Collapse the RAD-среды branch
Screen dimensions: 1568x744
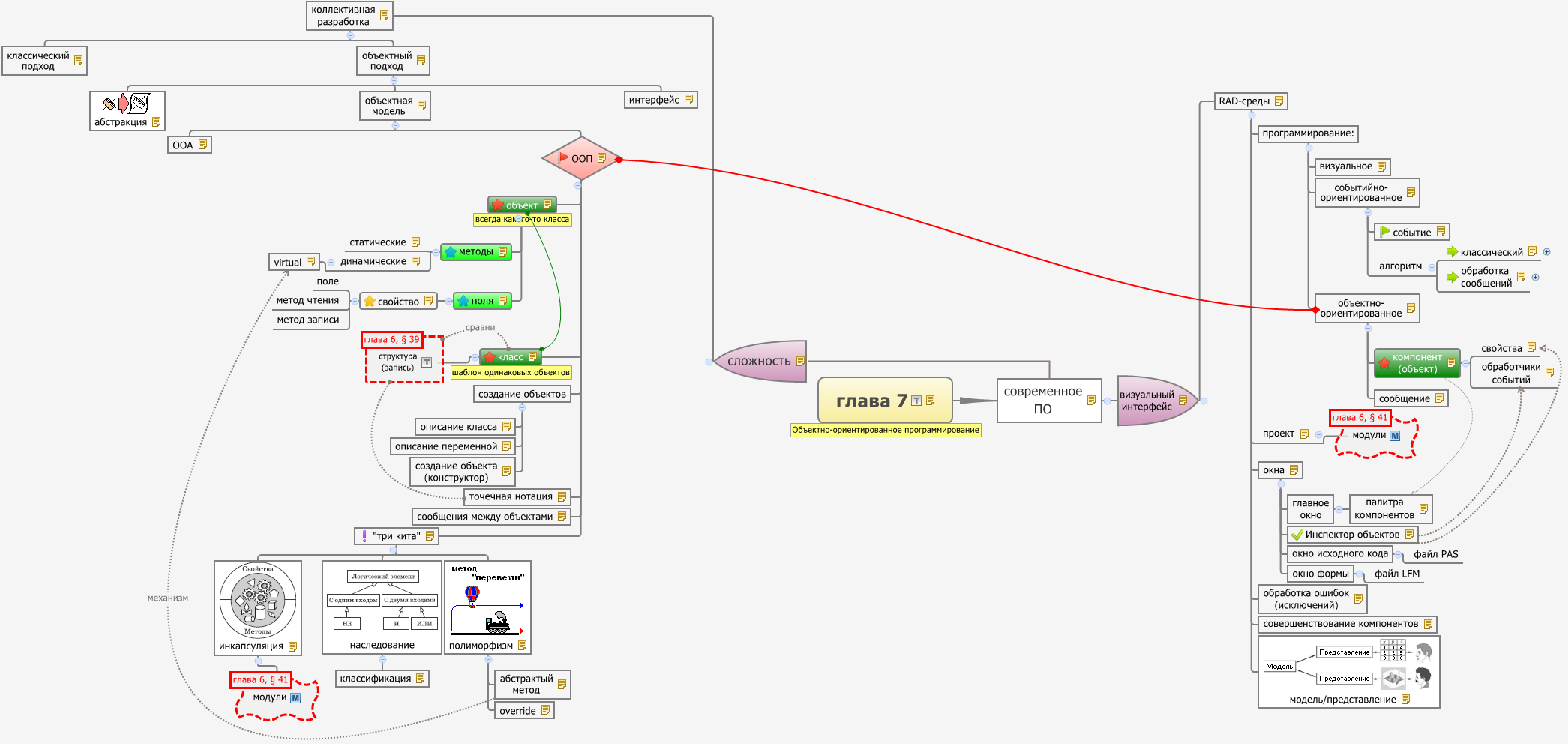tap(1252, 115)
